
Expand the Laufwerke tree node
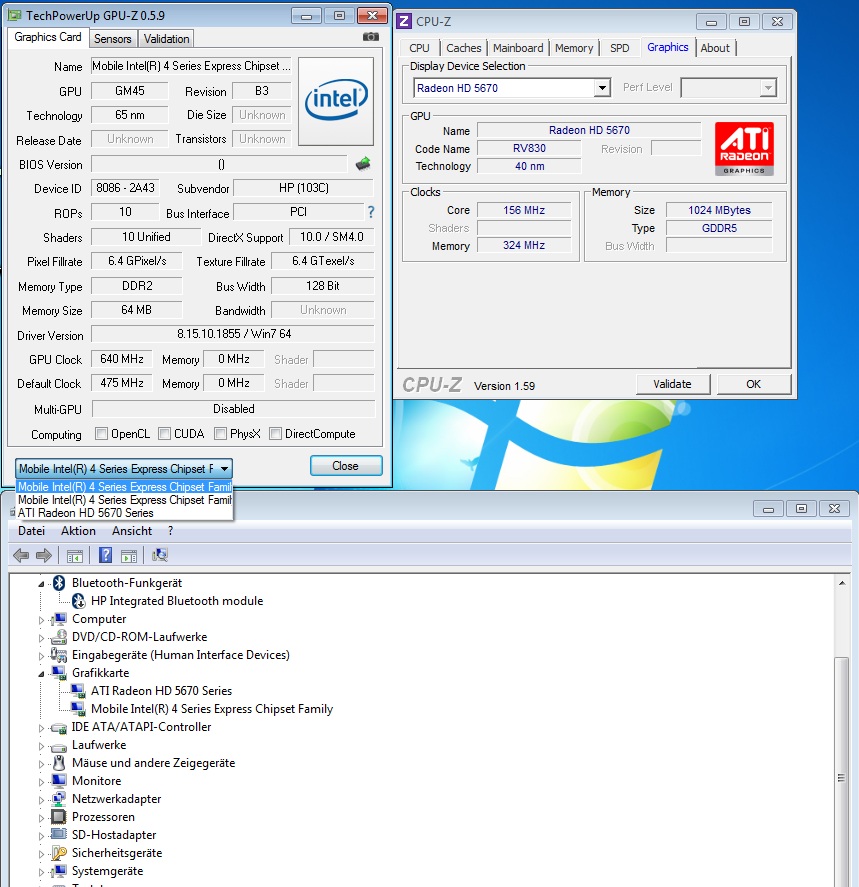coord(41,746)
